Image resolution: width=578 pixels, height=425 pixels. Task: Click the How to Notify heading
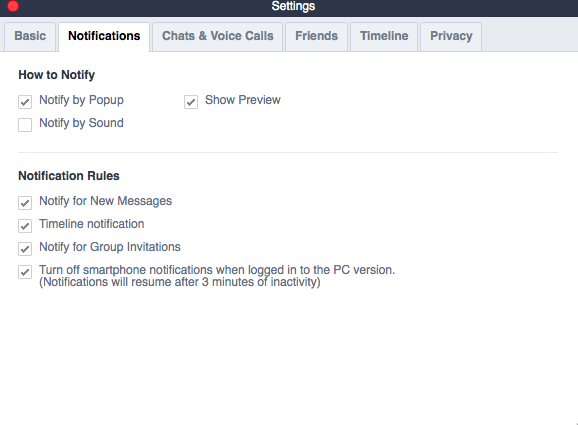56,75
